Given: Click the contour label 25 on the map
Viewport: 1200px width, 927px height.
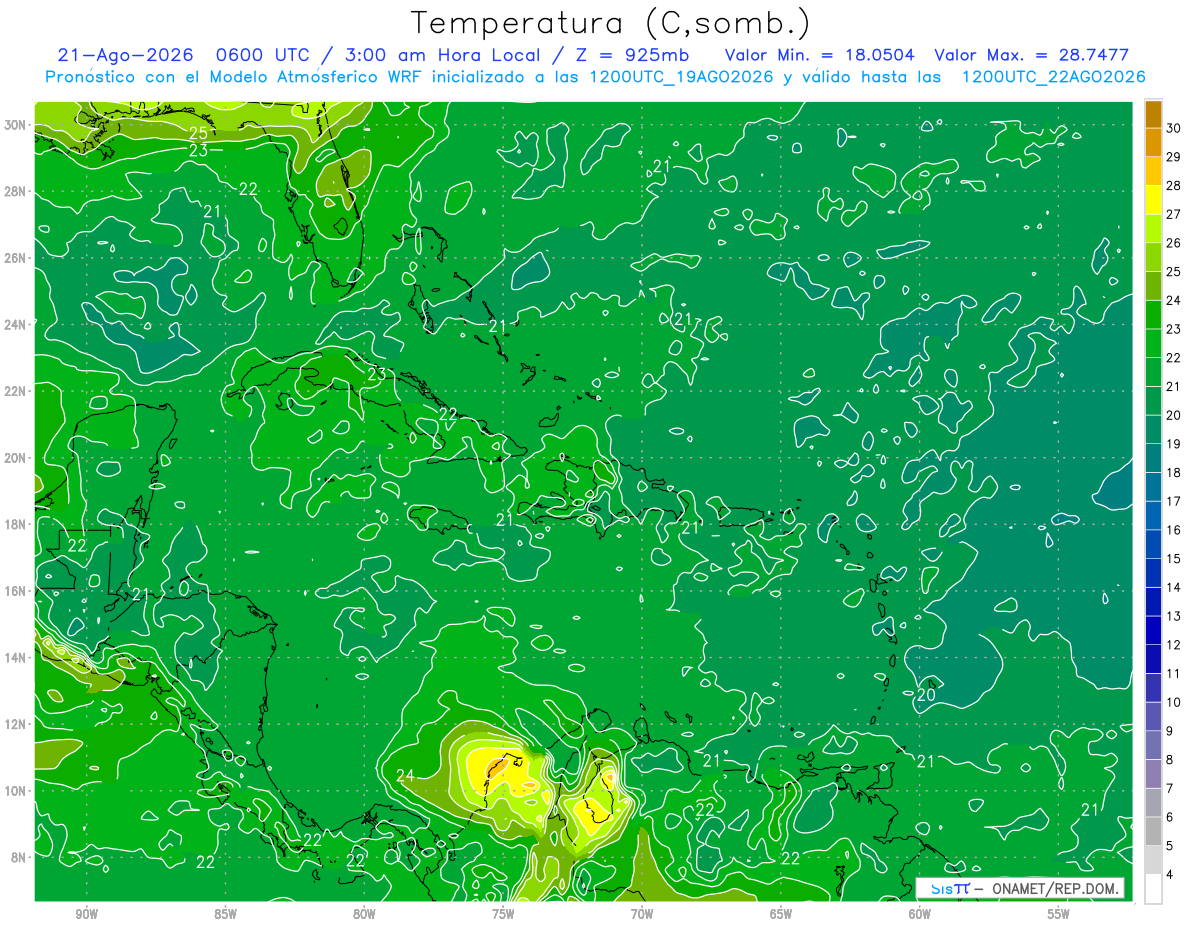Looking at the screenshot, I should (x=198, y=133).
